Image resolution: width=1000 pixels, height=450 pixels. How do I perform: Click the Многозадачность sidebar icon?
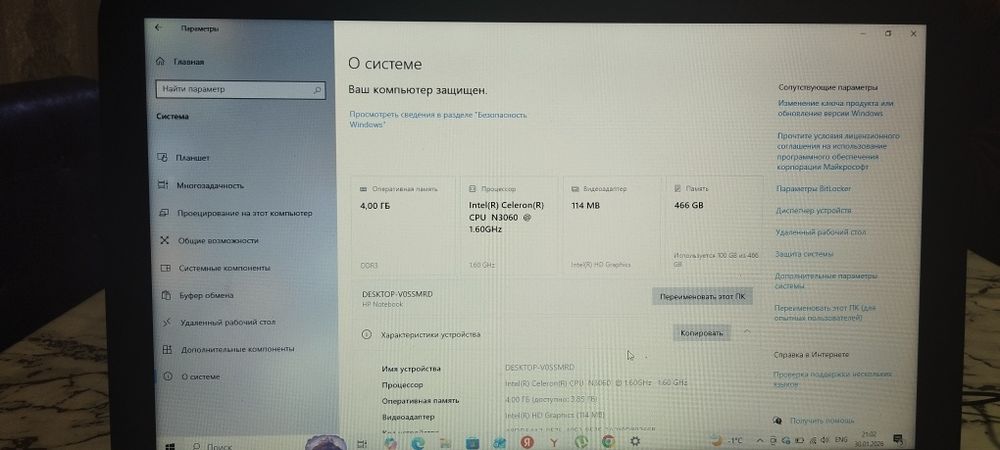click(x=163, y=185)
